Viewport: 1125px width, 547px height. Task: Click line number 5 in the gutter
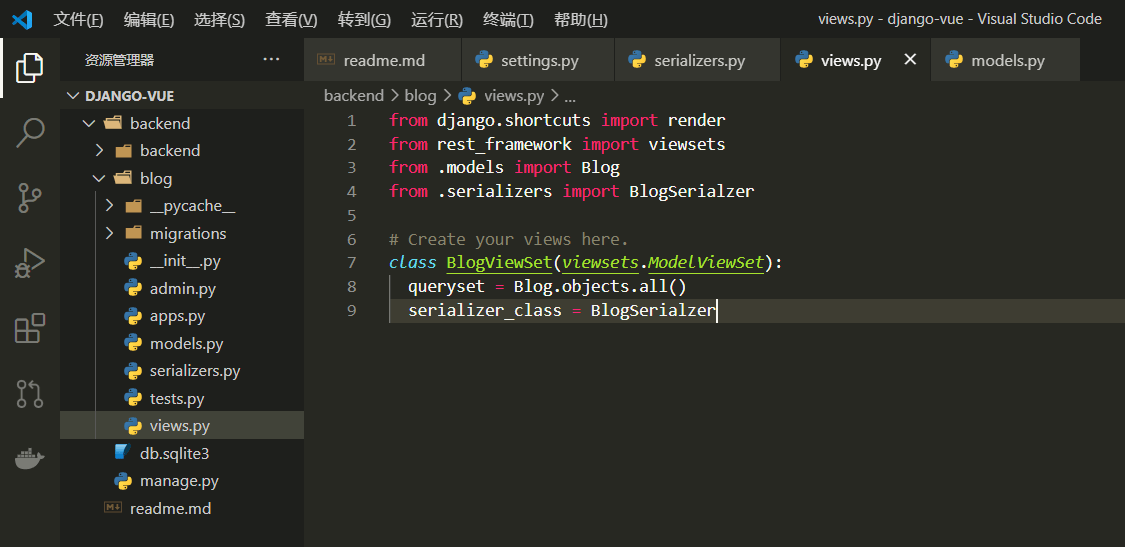351,215
